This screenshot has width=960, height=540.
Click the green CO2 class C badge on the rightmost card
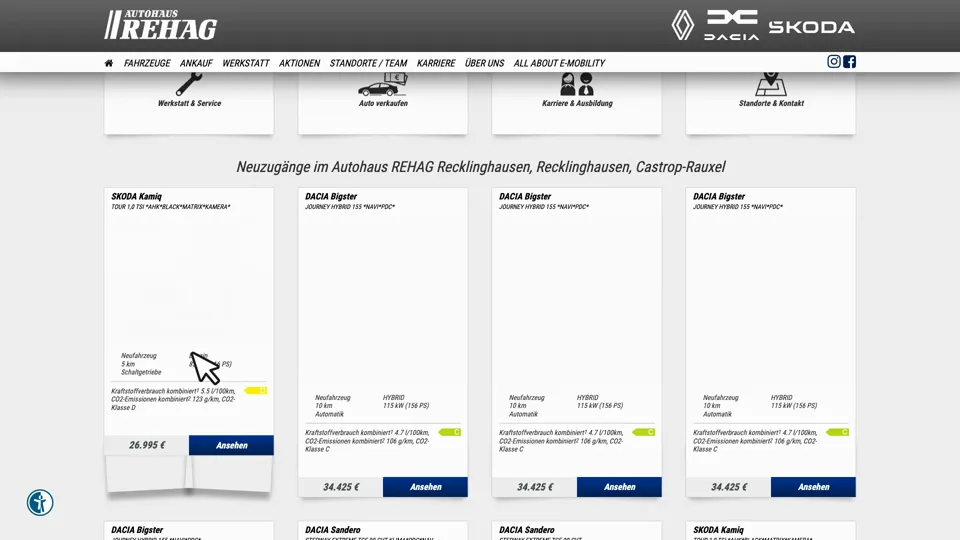(x=837, y=432)
